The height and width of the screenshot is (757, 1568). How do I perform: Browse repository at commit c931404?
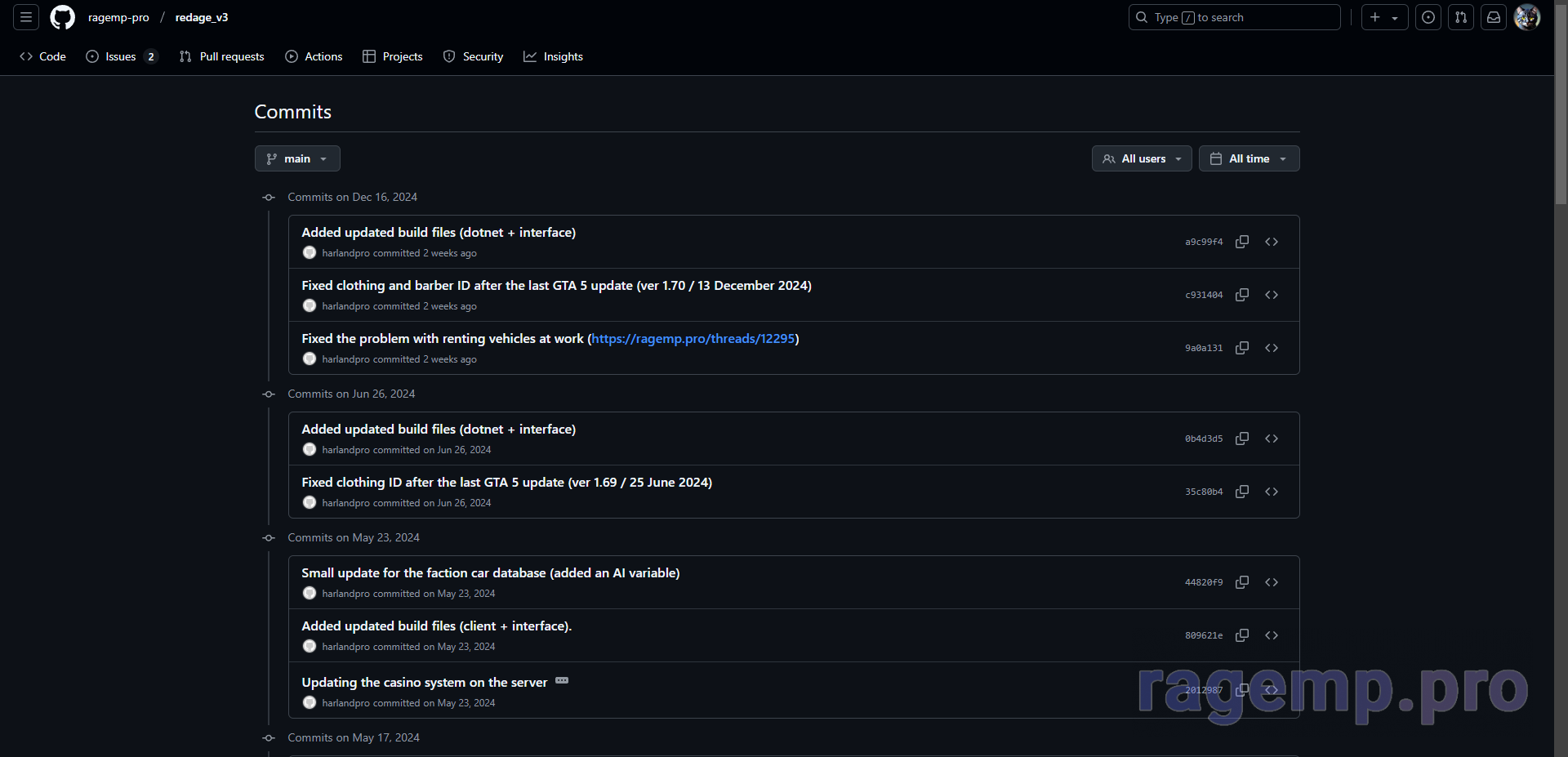click(x=1272, y=295)
